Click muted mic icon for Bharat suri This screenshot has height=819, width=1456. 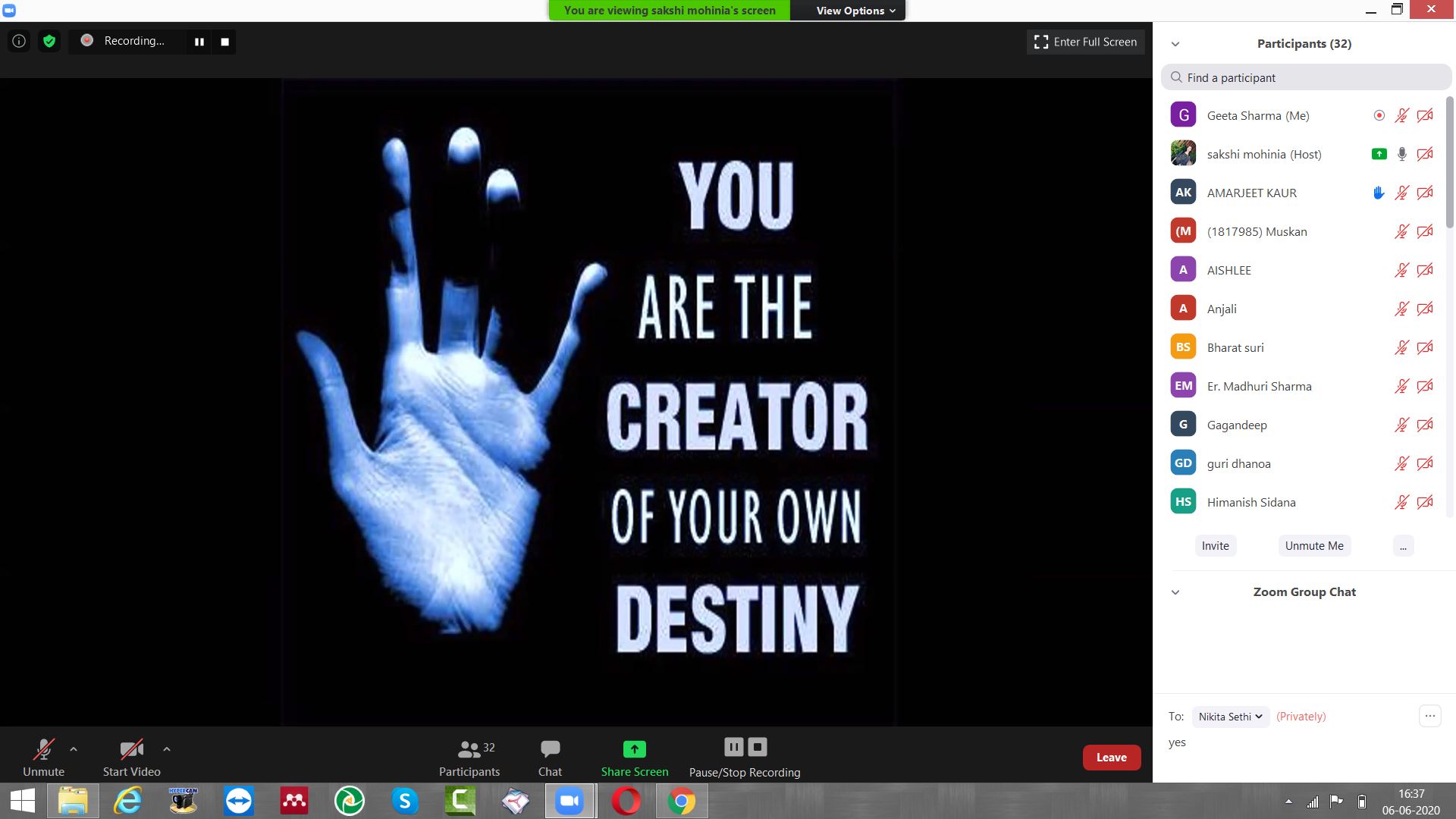(1401, 347)
